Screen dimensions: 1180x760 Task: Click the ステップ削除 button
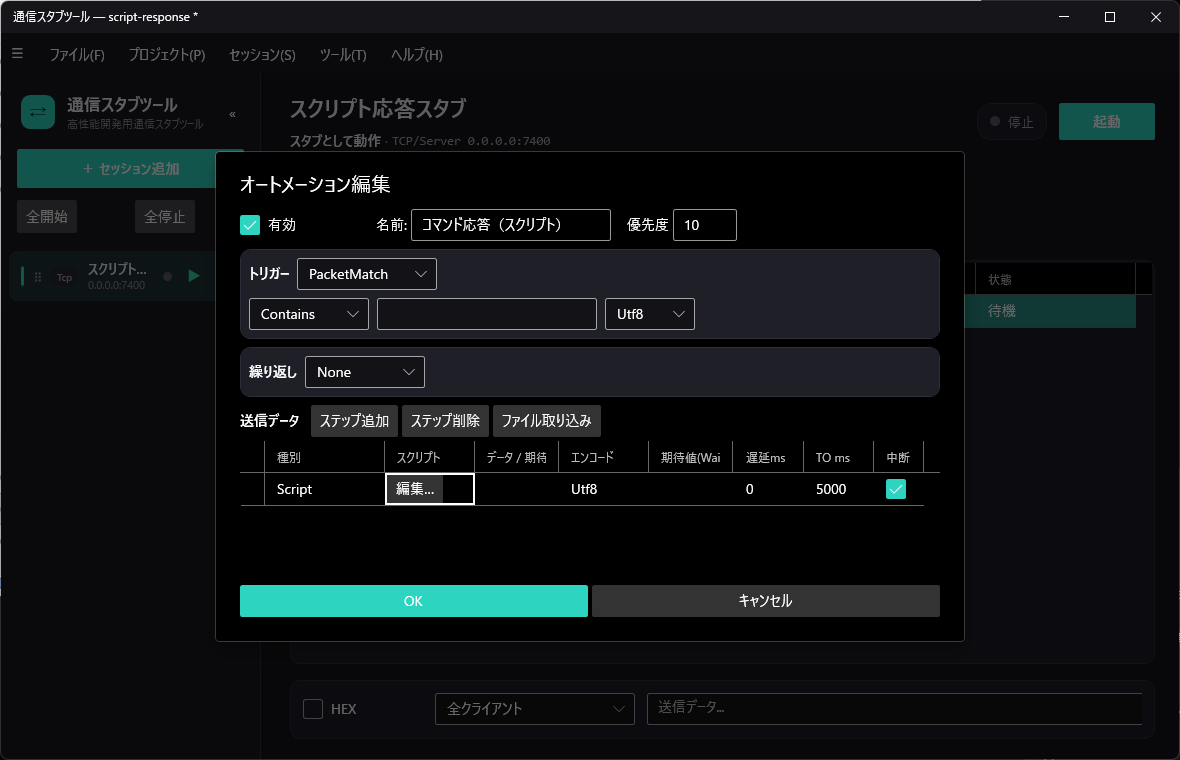(446, 421)
